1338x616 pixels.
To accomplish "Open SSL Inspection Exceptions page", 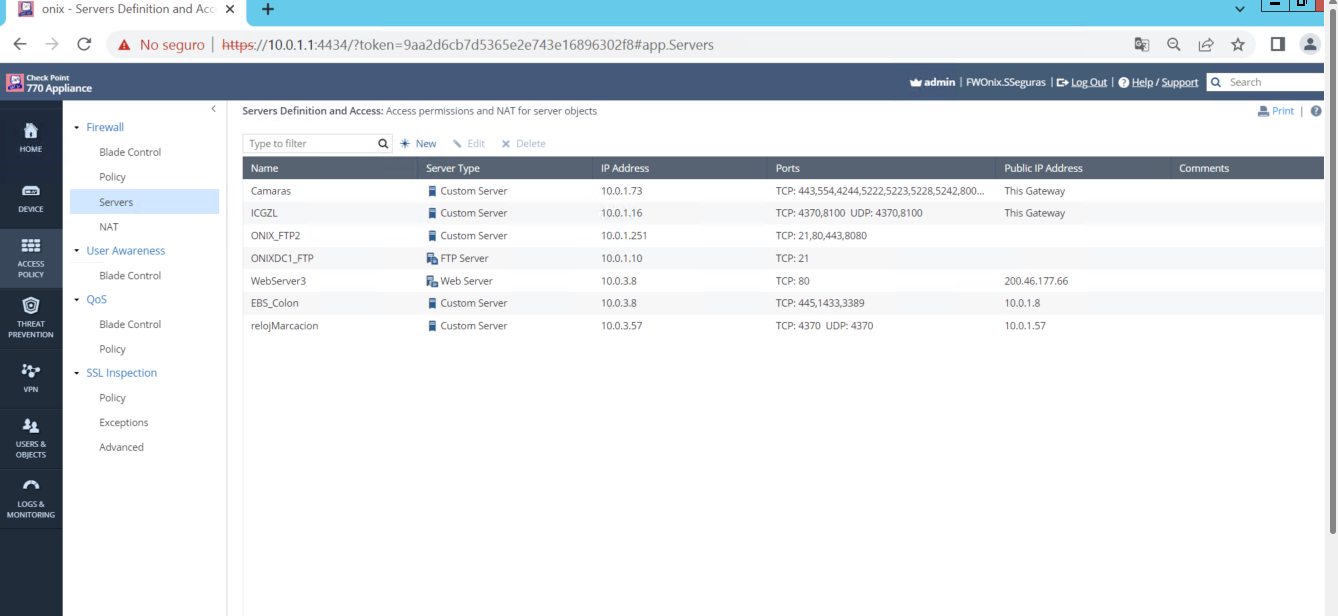I will click(x=124, y=423).
